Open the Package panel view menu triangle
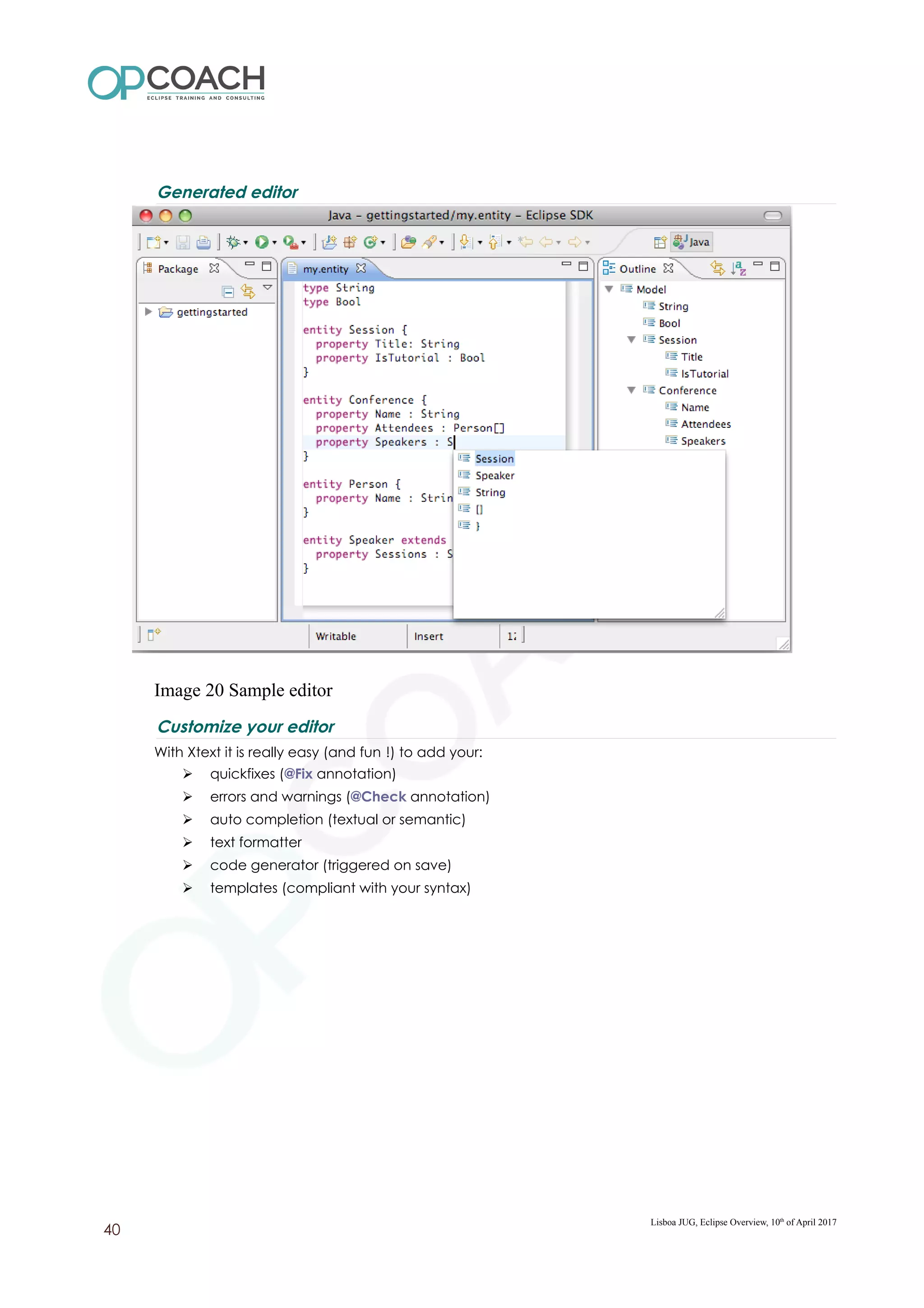This screenshot has height=1308, width=924. tap(267, 288)
